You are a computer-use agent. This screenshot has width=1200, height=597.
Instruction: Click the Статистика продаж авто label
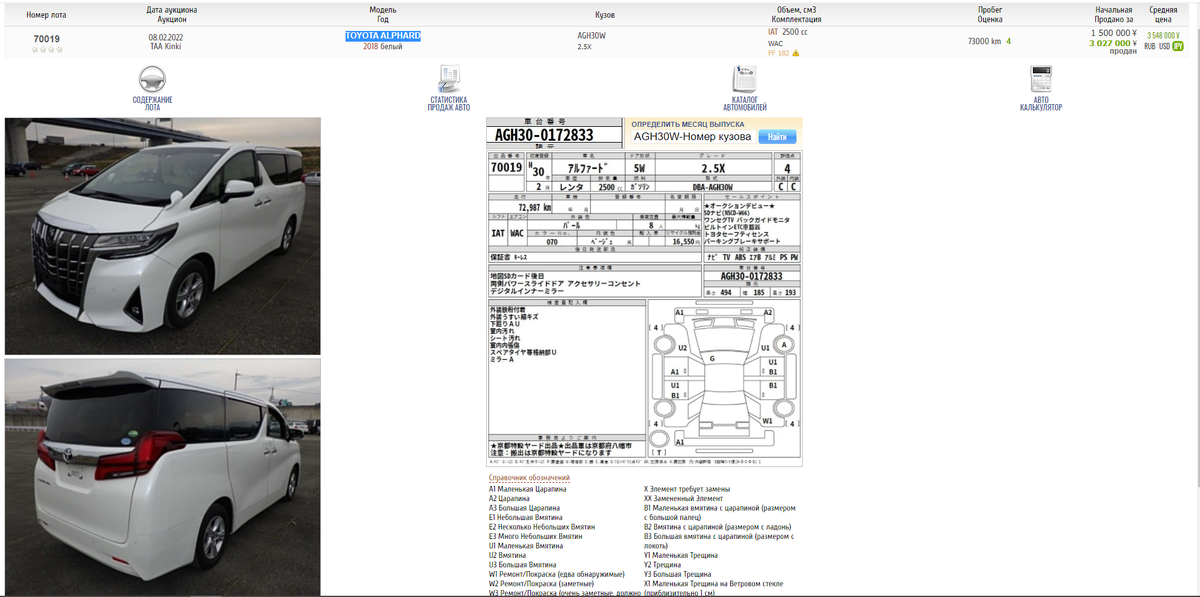[x=449, y=103]
